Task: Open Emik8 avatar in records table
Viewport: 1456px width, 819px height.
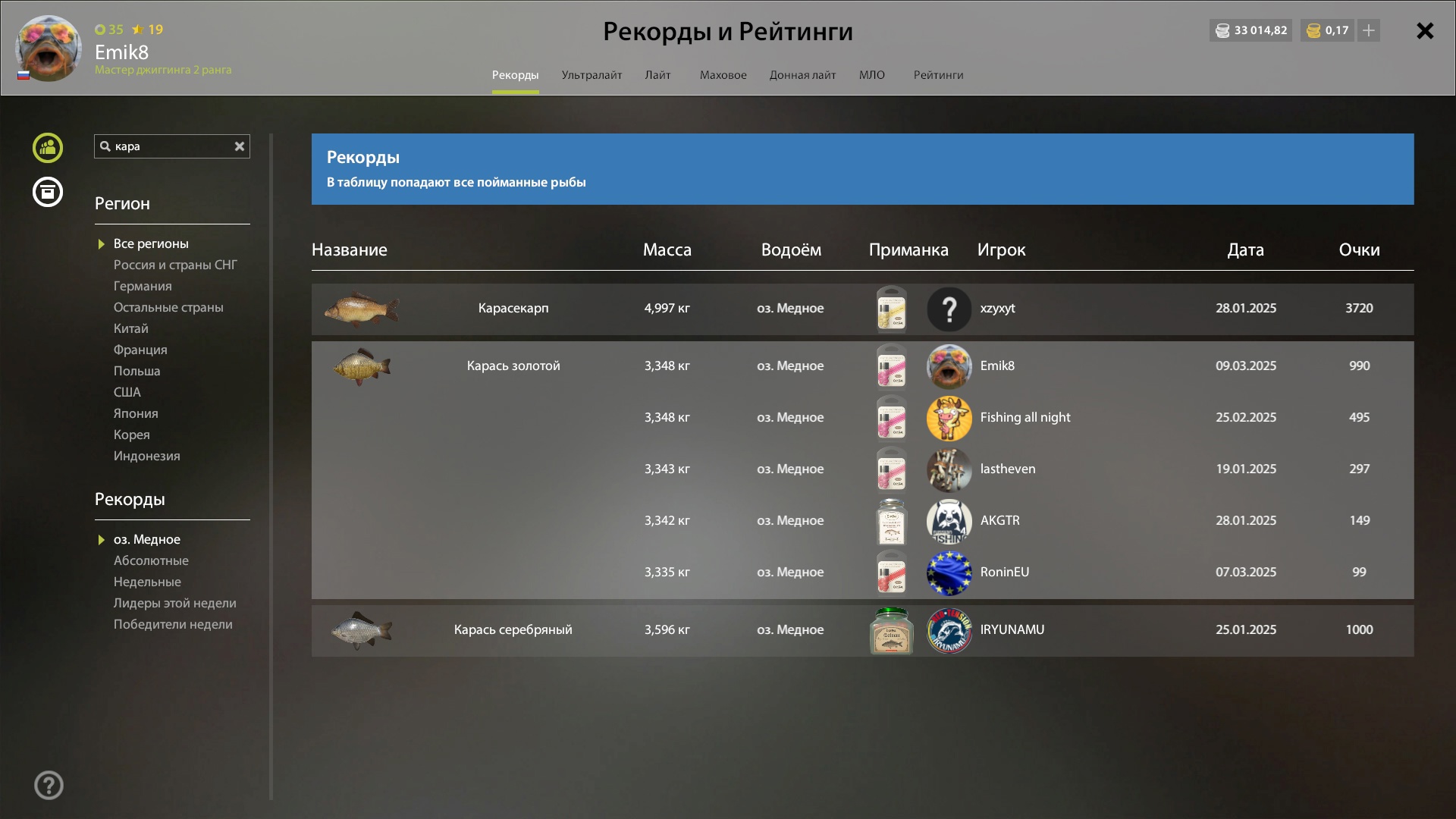Action: pos(949,367)
